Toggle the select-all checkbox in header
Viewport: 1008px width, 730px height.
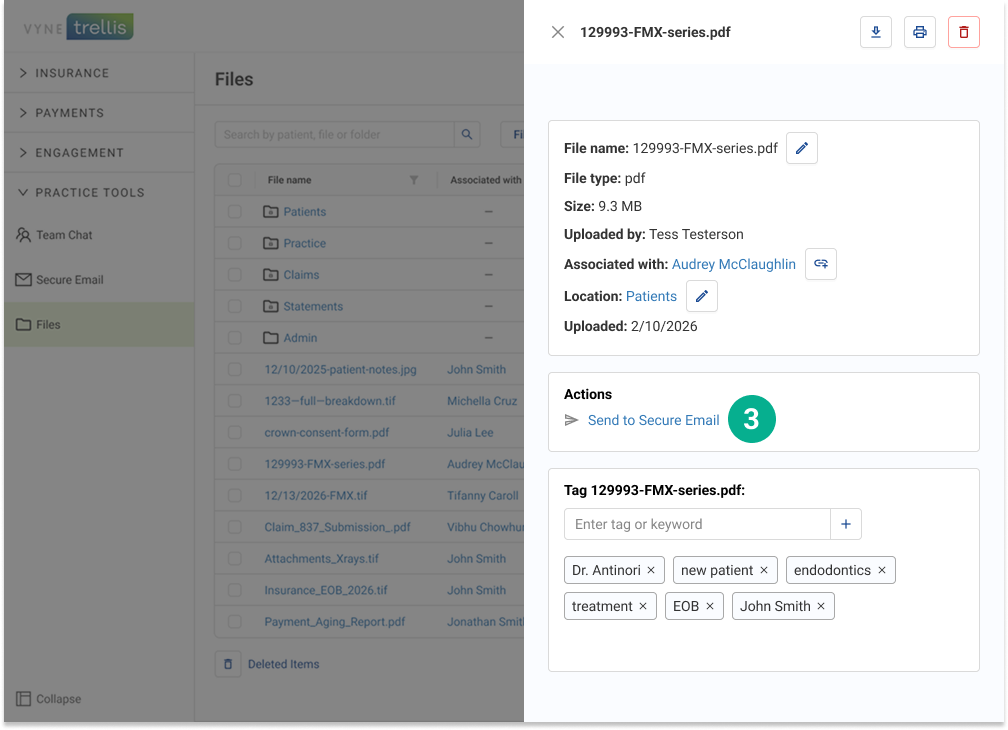[234, 180]
